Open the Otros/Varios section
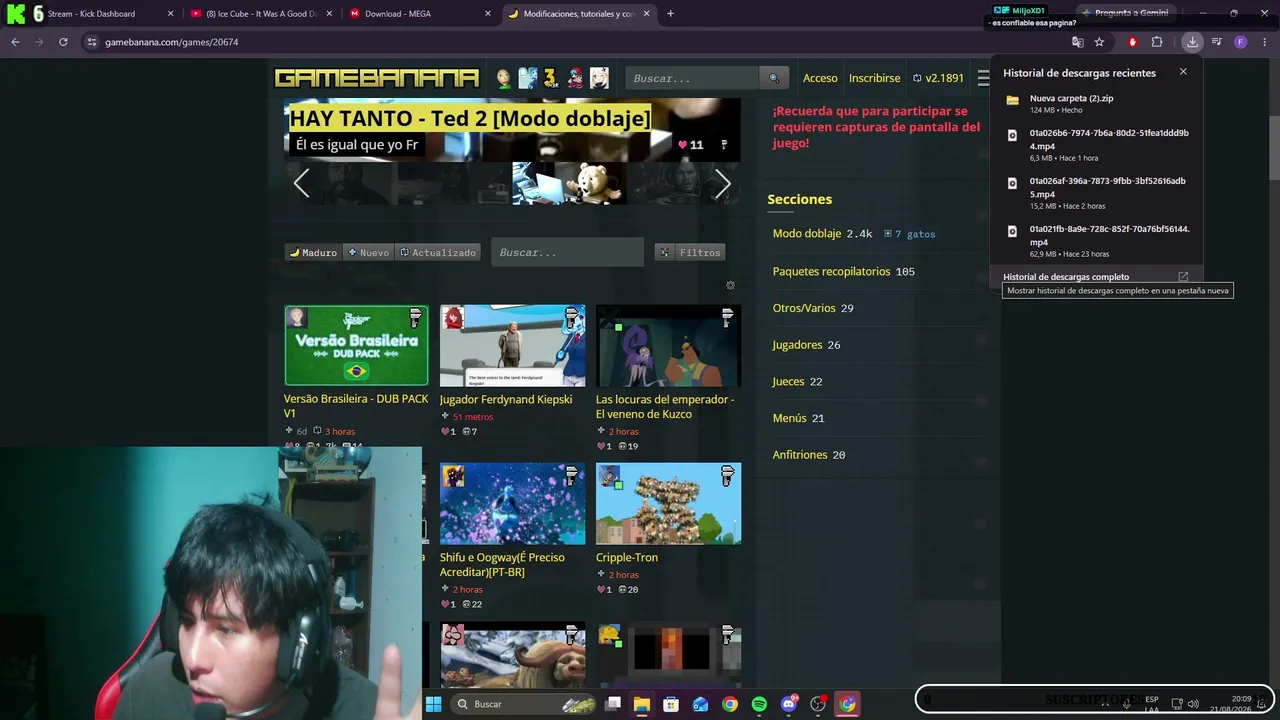The height and width of the screenshot is (720, 1280). (804, 308)
